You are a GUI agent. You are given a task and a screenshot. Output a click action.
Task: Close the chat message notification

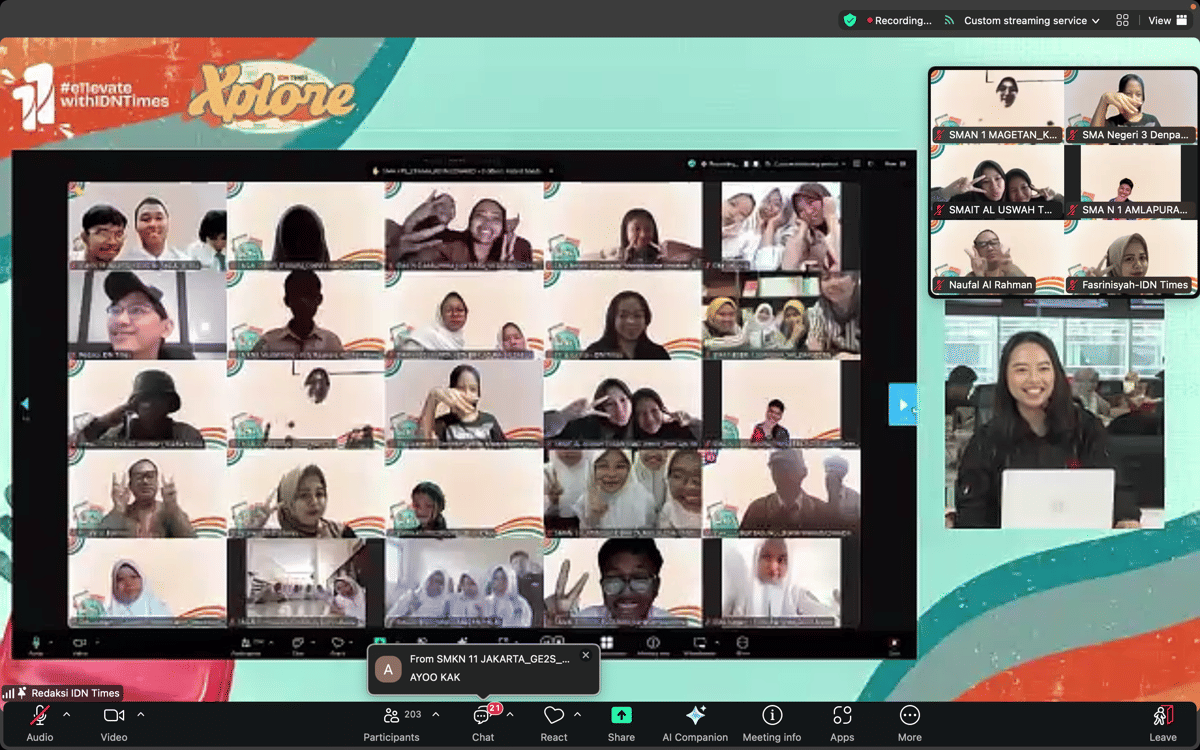point(586,656)
